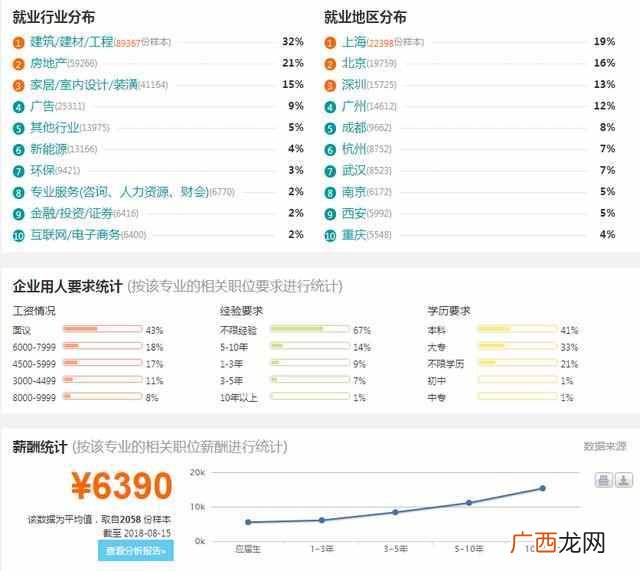The image size is (640, 571).
Task: Click the rank 4 badge beside 广州
Action: click(x=330, y=107)
